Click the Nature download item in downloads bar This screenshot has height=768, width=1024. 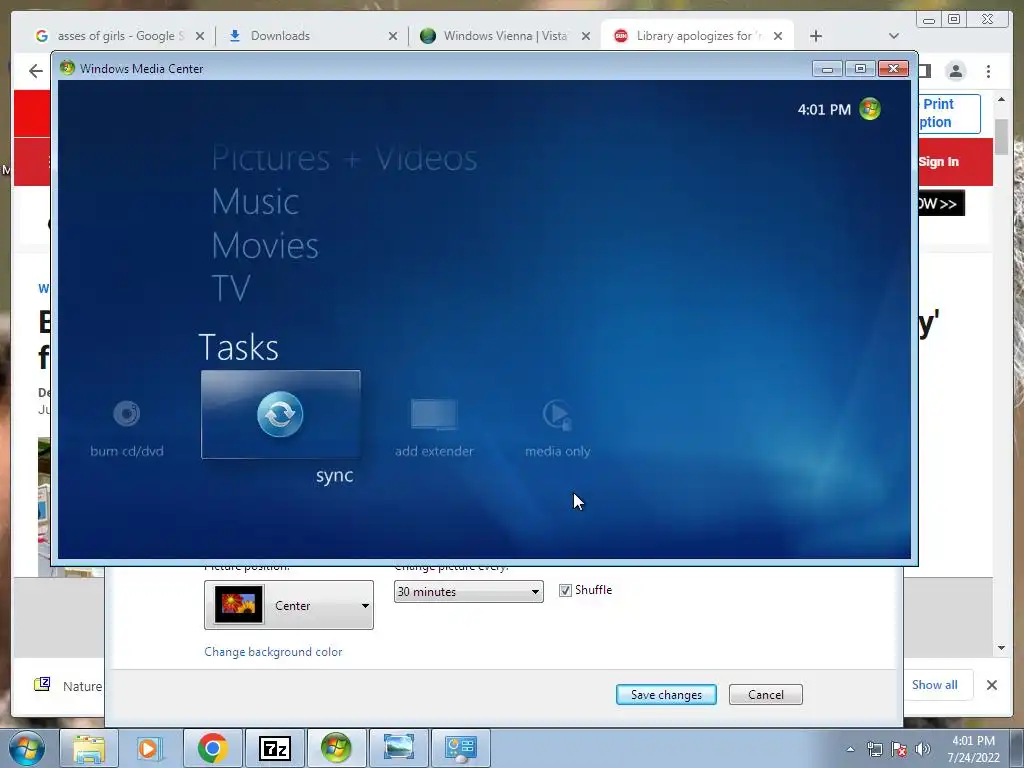click(x=69, y=686)
